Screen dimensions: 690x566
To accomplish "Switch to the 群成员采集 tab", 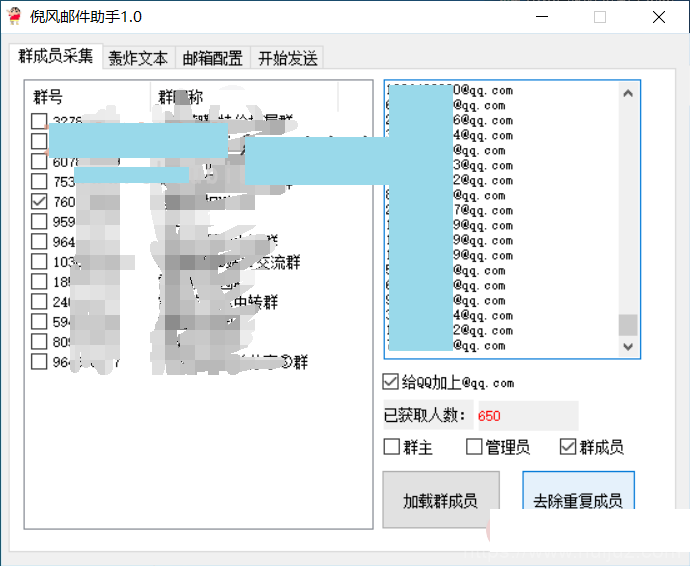I will tap(56, 56).
